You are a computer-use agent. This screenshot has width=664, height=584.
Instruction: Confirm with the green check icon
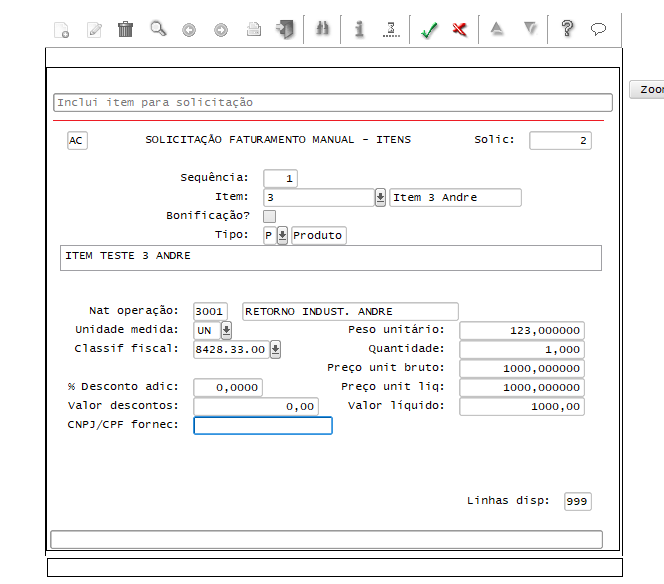point(429,30)
